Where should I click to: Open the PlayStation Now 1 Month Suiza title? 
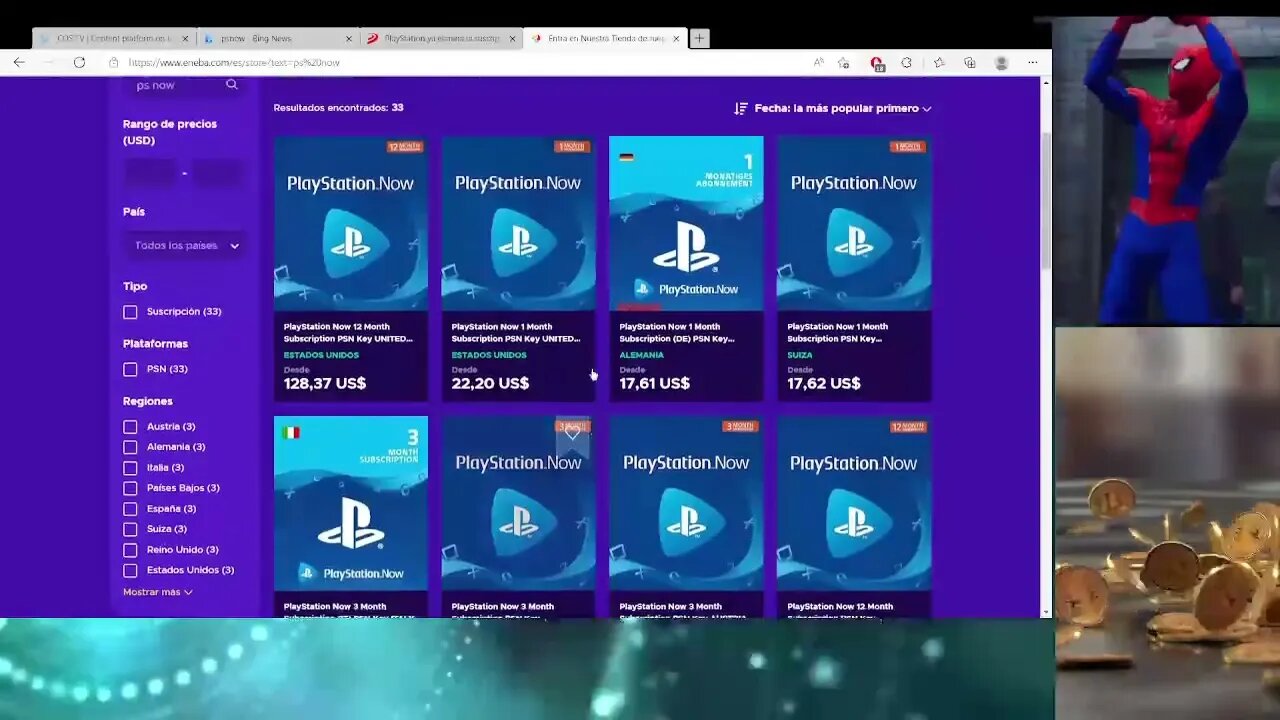pyautogui.click(x=838, y=332)
